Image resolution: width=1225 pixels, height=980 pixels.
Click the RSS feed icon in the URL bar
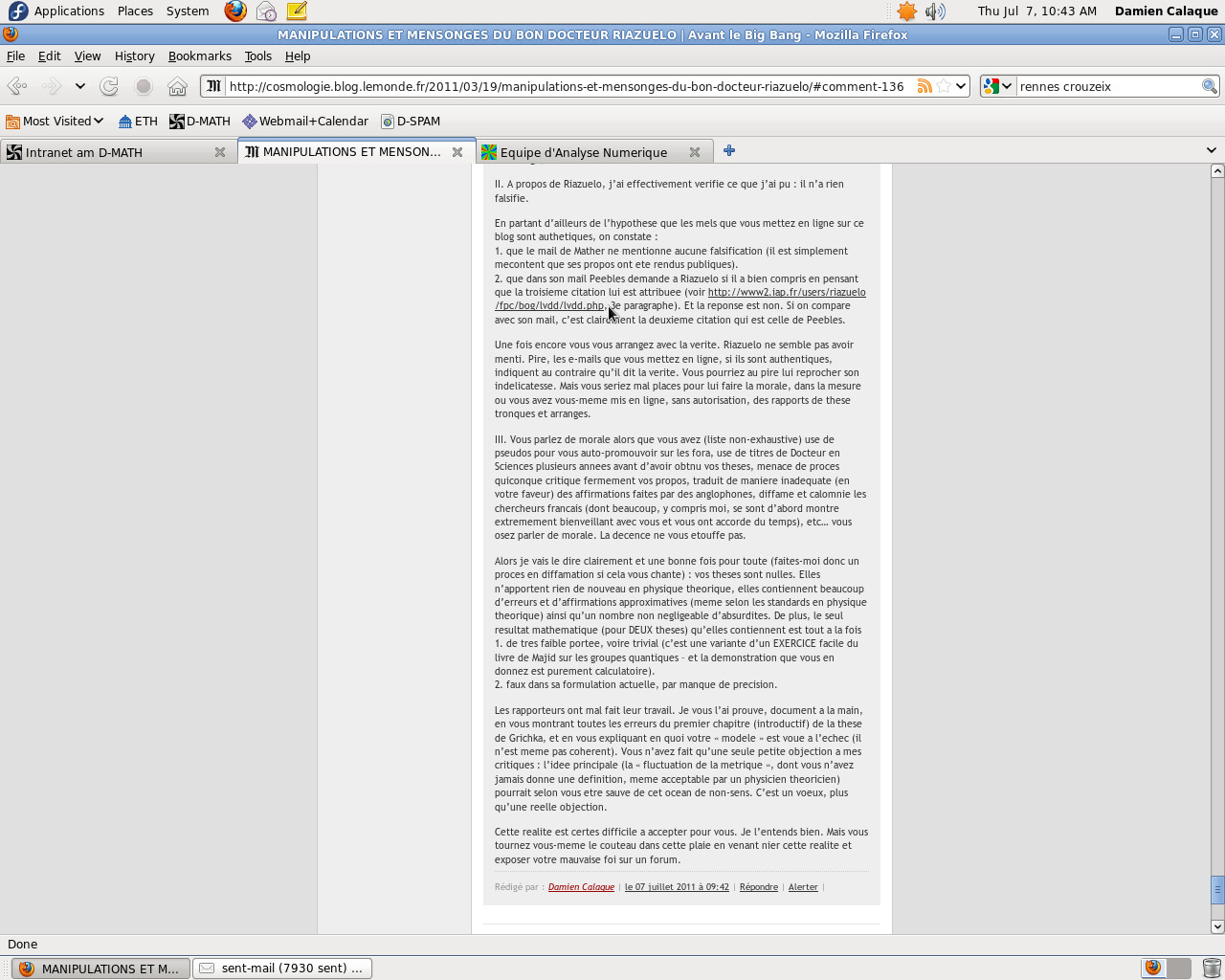[x=924, y=86]
